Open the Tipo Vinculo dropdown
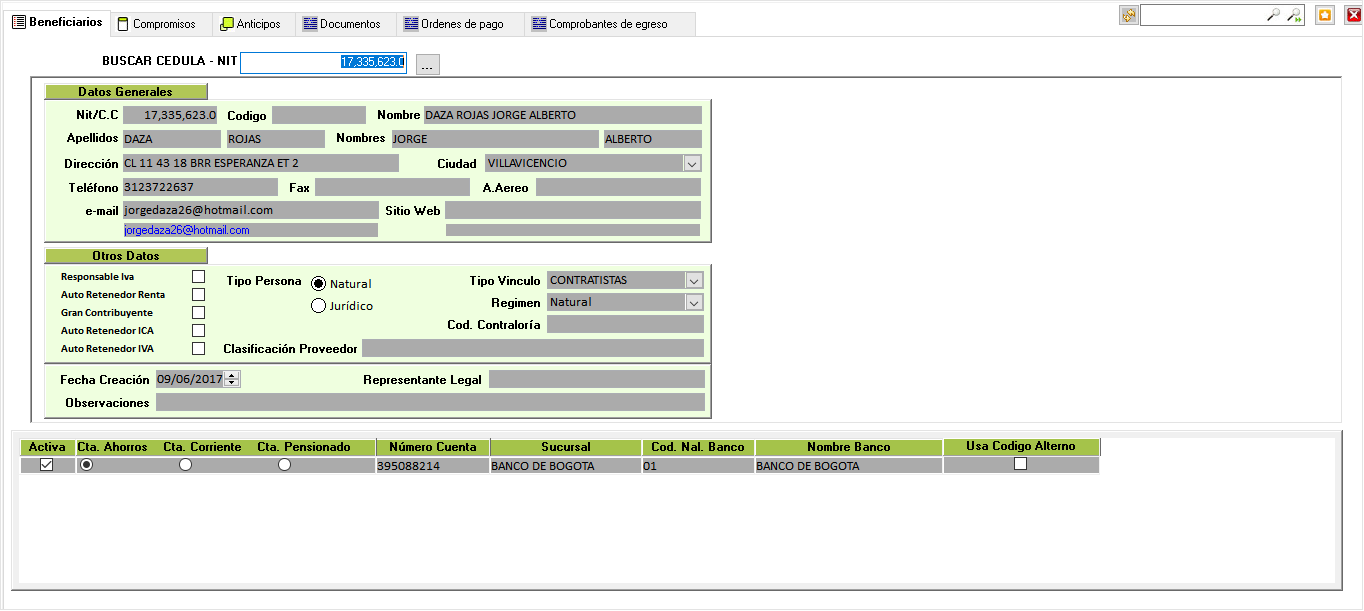This screenshot has height=611, width=1364. coord(694,281)
